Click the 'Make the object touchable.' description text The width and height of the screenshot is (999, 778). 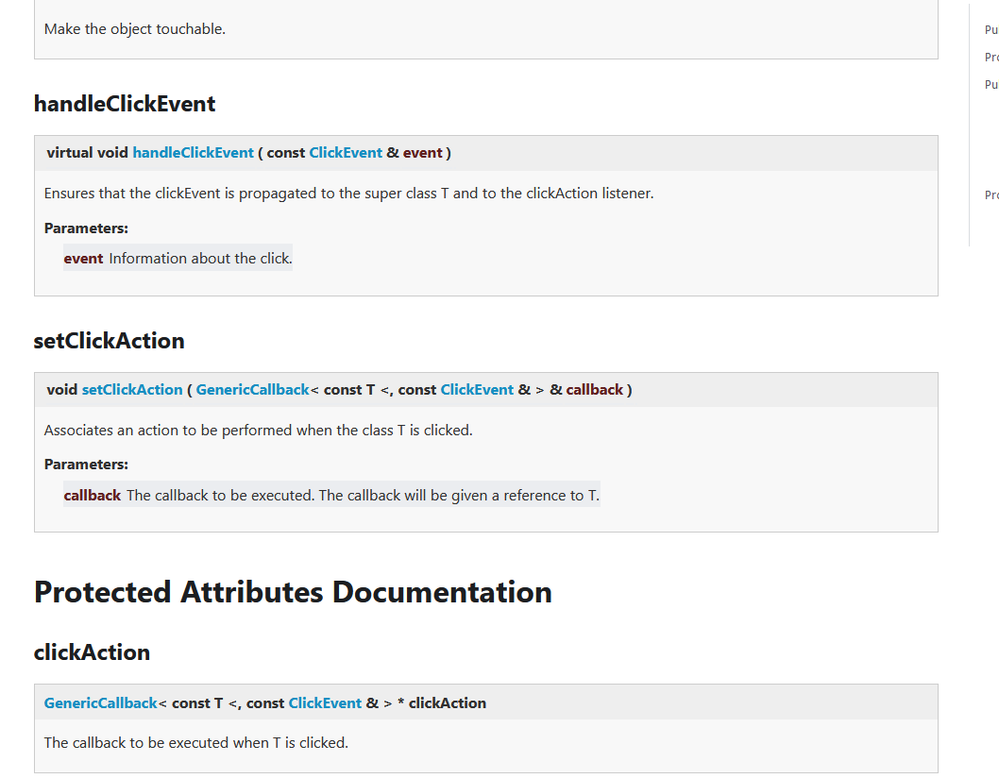pyautogui.click(x=135, y=29)
